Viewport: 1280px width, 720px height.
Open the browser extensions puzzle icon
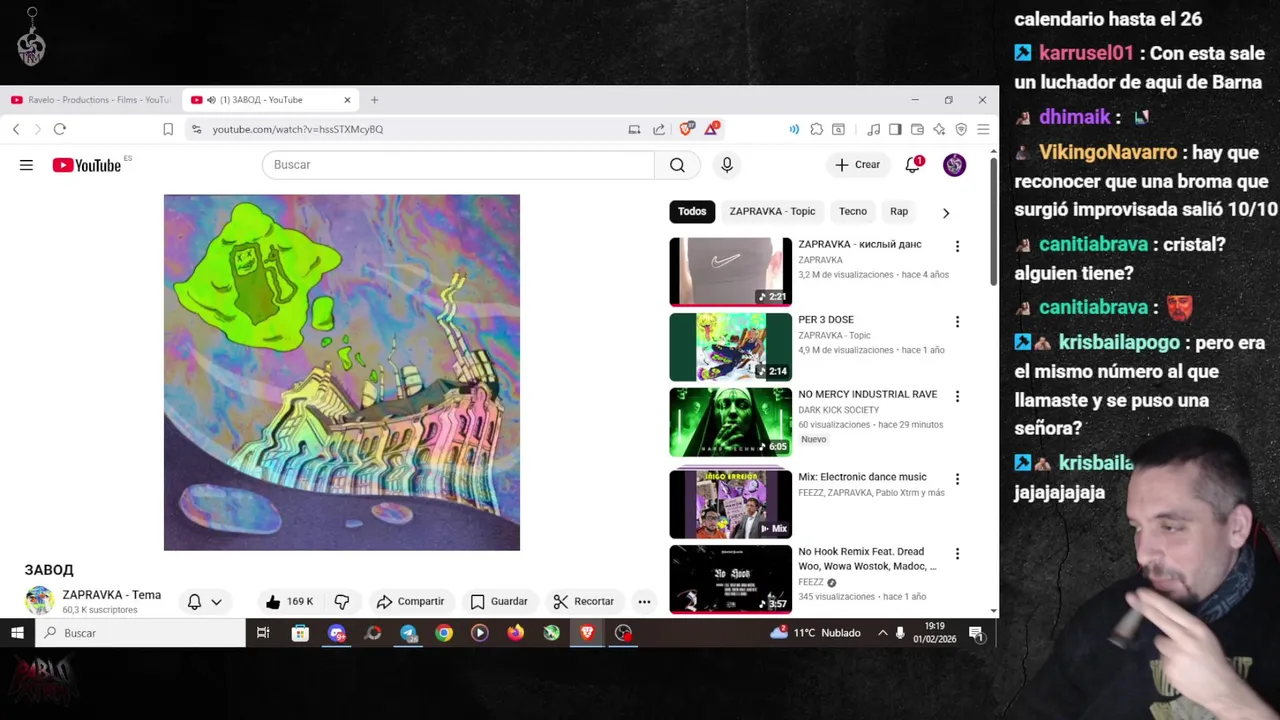click(817, 129)
